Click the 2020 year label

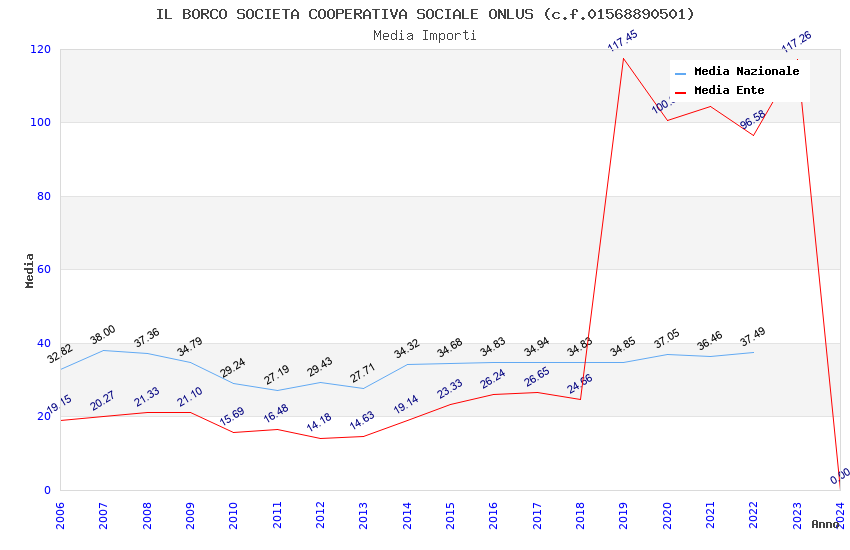click(x=667, y=515)
